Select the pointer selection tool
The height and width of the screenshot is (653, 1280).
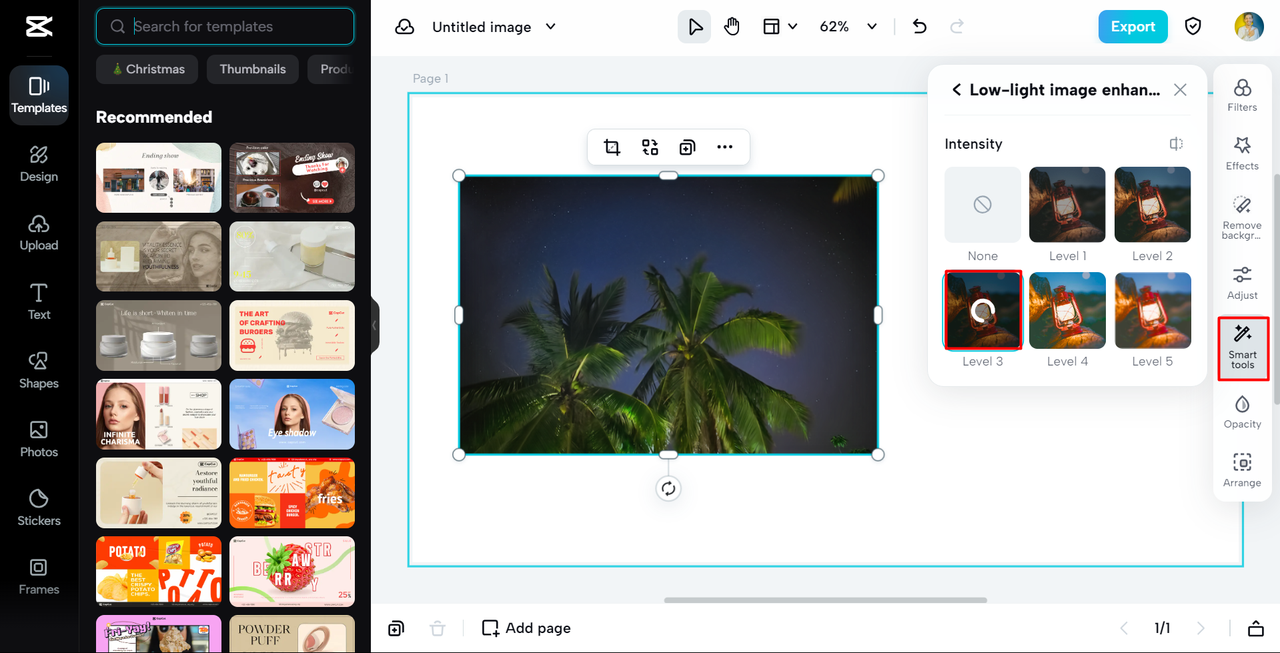point(694,27)
